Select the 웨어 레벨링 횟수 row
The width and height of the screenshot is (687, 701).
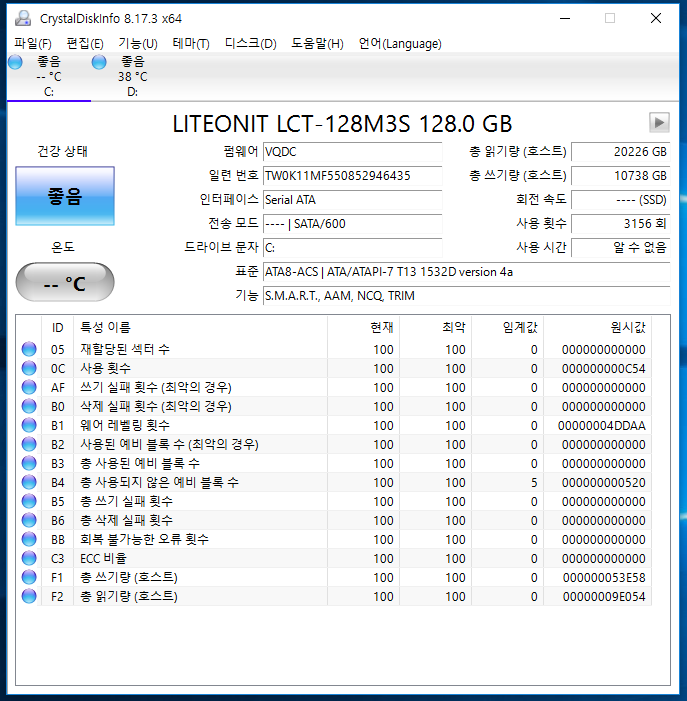tap(334, 425)
